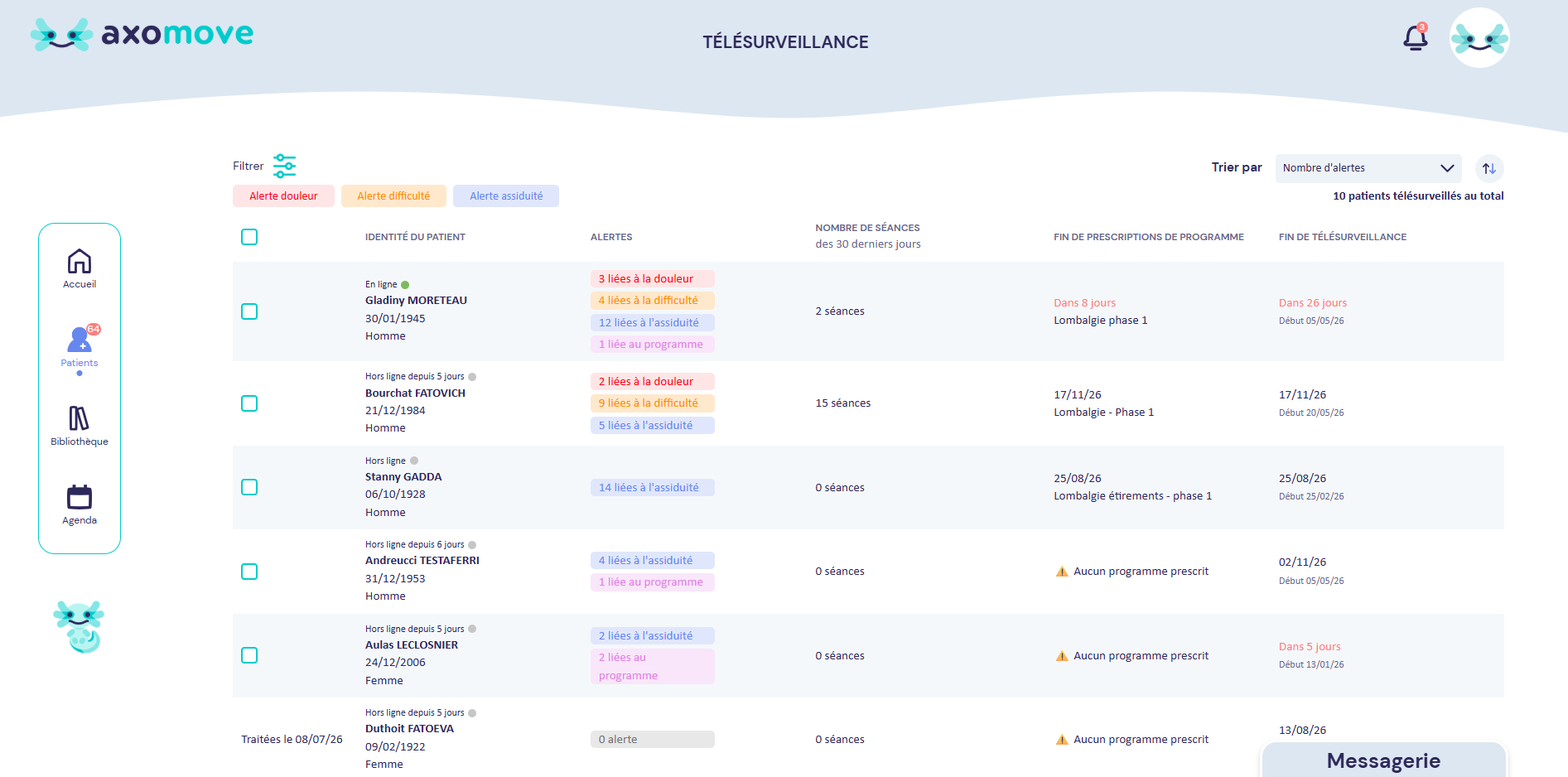
Task: Click '4 liées à la difficulté' badge
Action: tap(653, 301)
